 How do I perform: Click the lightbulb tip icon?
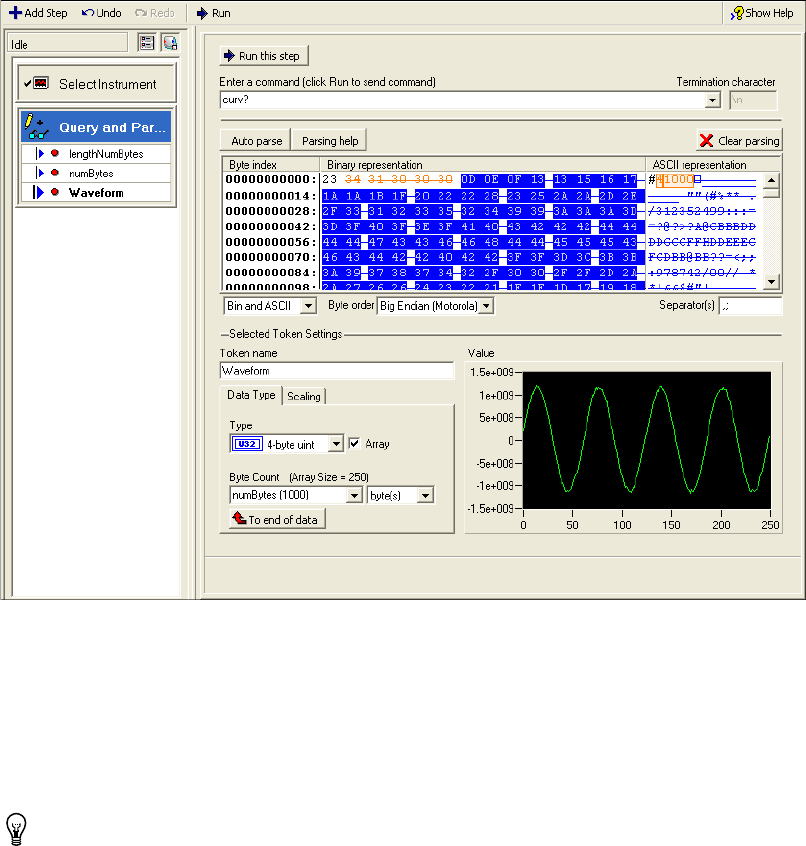click(16, 828)
